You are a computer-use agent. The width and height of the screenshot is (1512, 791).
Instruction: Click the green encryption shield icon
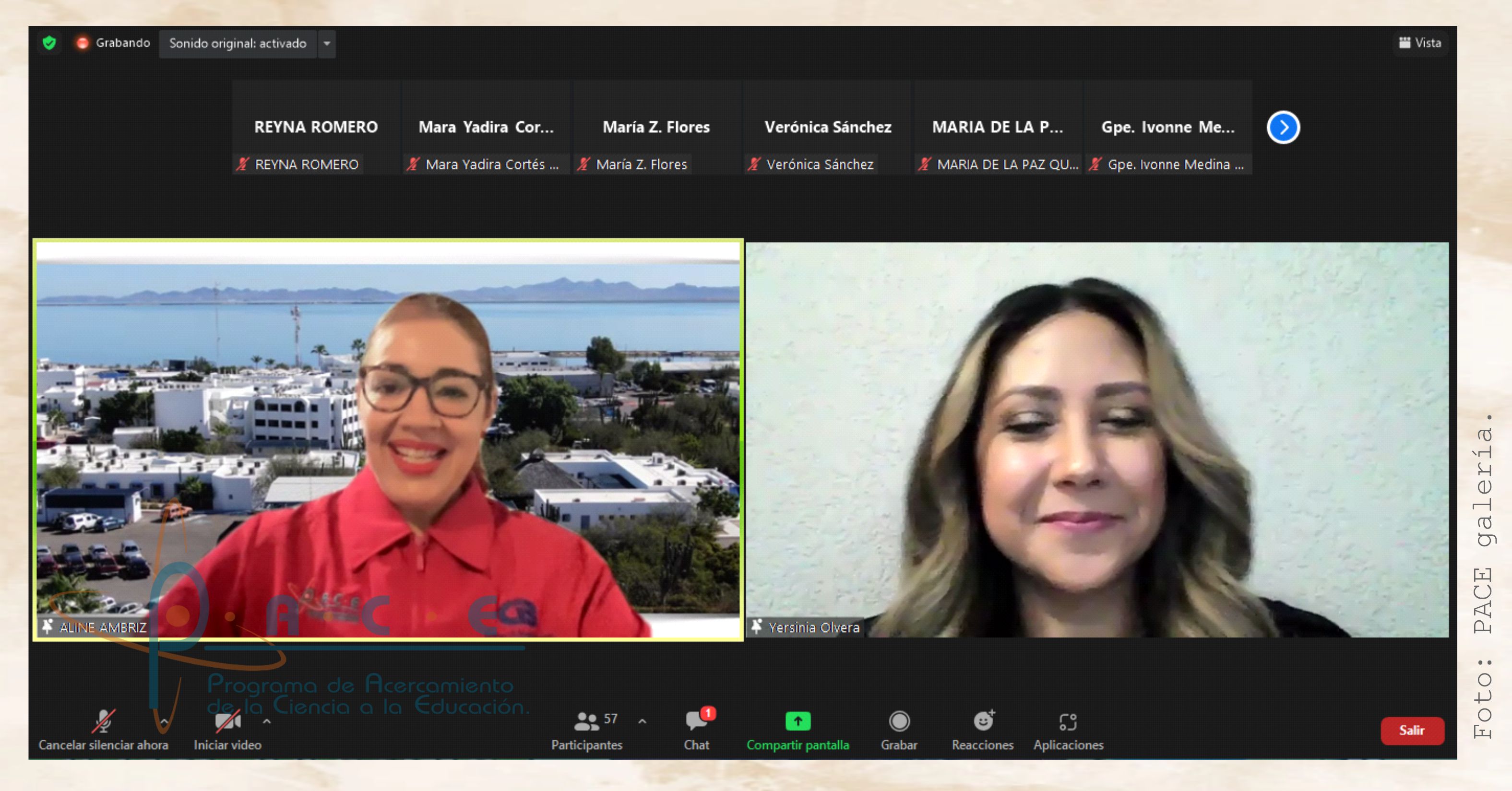tap(49, 43)
